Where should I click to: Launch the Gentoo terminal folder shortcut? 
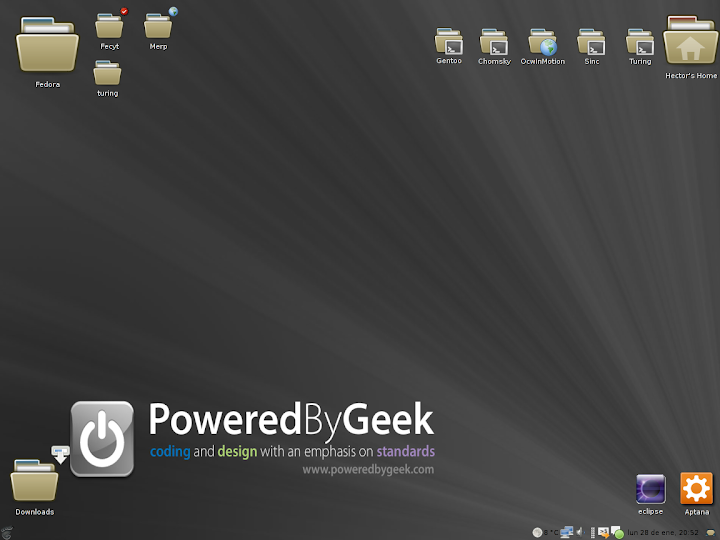pos(449,41)
